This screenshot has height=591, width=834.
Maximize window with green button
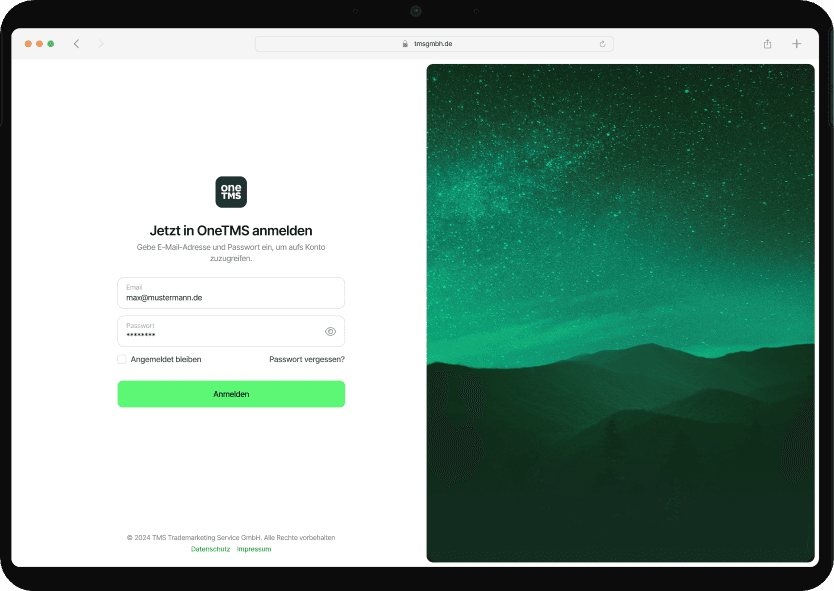pyautogui.click(x=51, y=44)
